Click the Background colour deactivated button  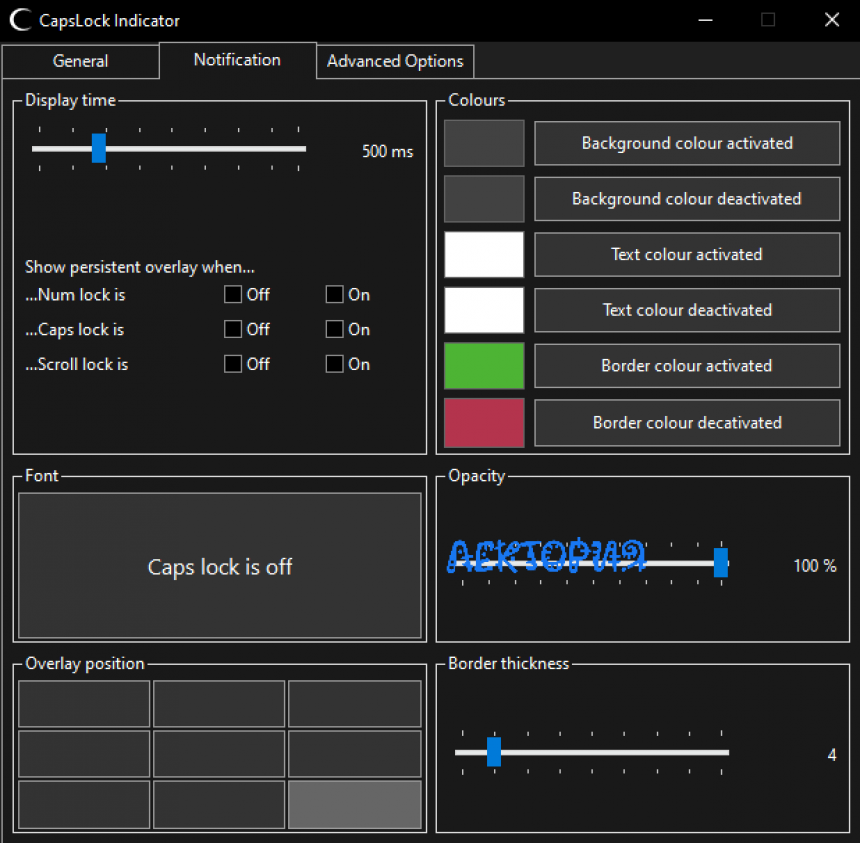point(687,199)
